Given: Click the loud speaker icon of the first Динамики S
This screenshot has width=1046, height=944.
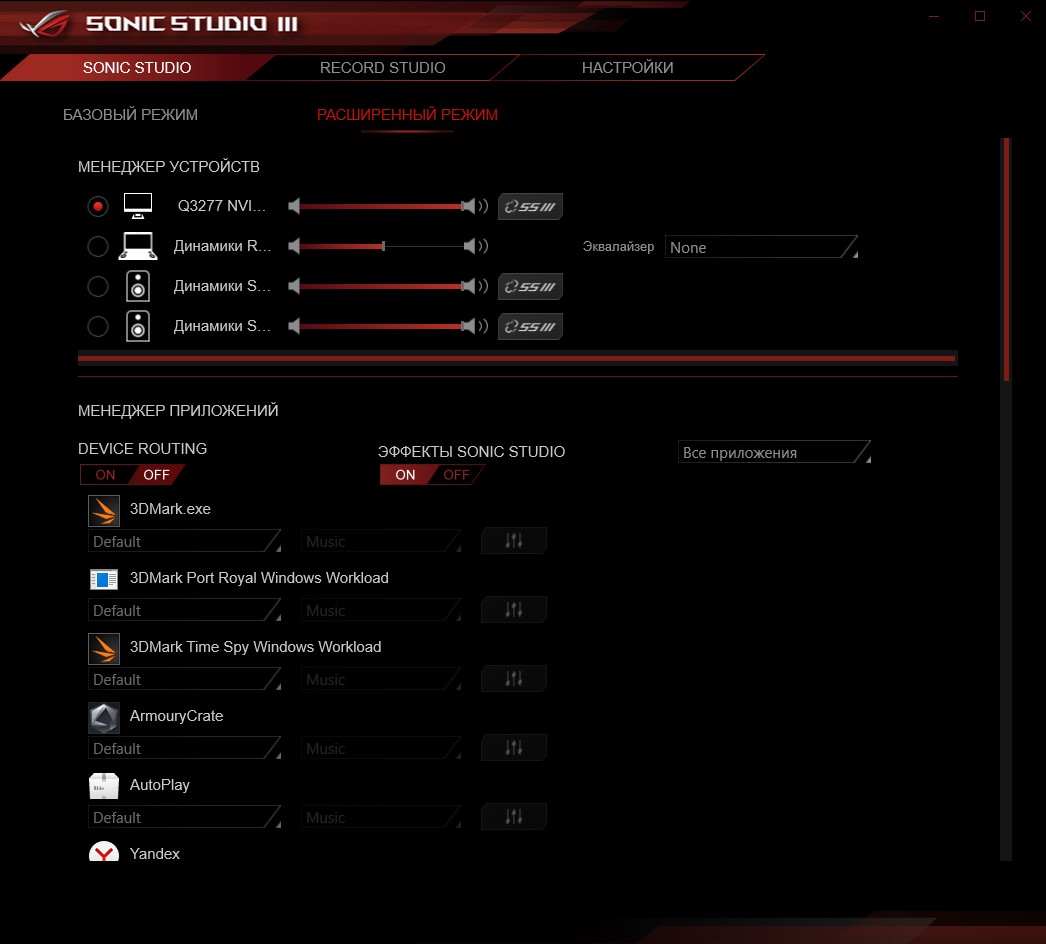Looking at the screenshot, I should click(x=476, y=286).
